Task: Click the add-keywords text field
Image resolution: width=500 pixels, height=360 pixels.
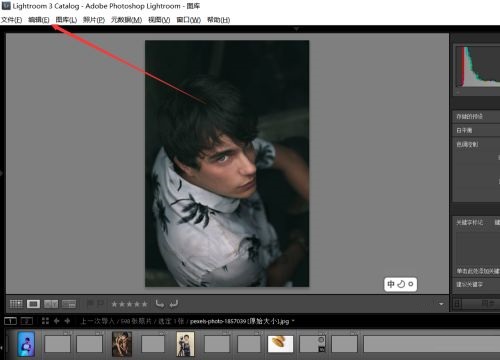Action: click(x=477, y=271)
